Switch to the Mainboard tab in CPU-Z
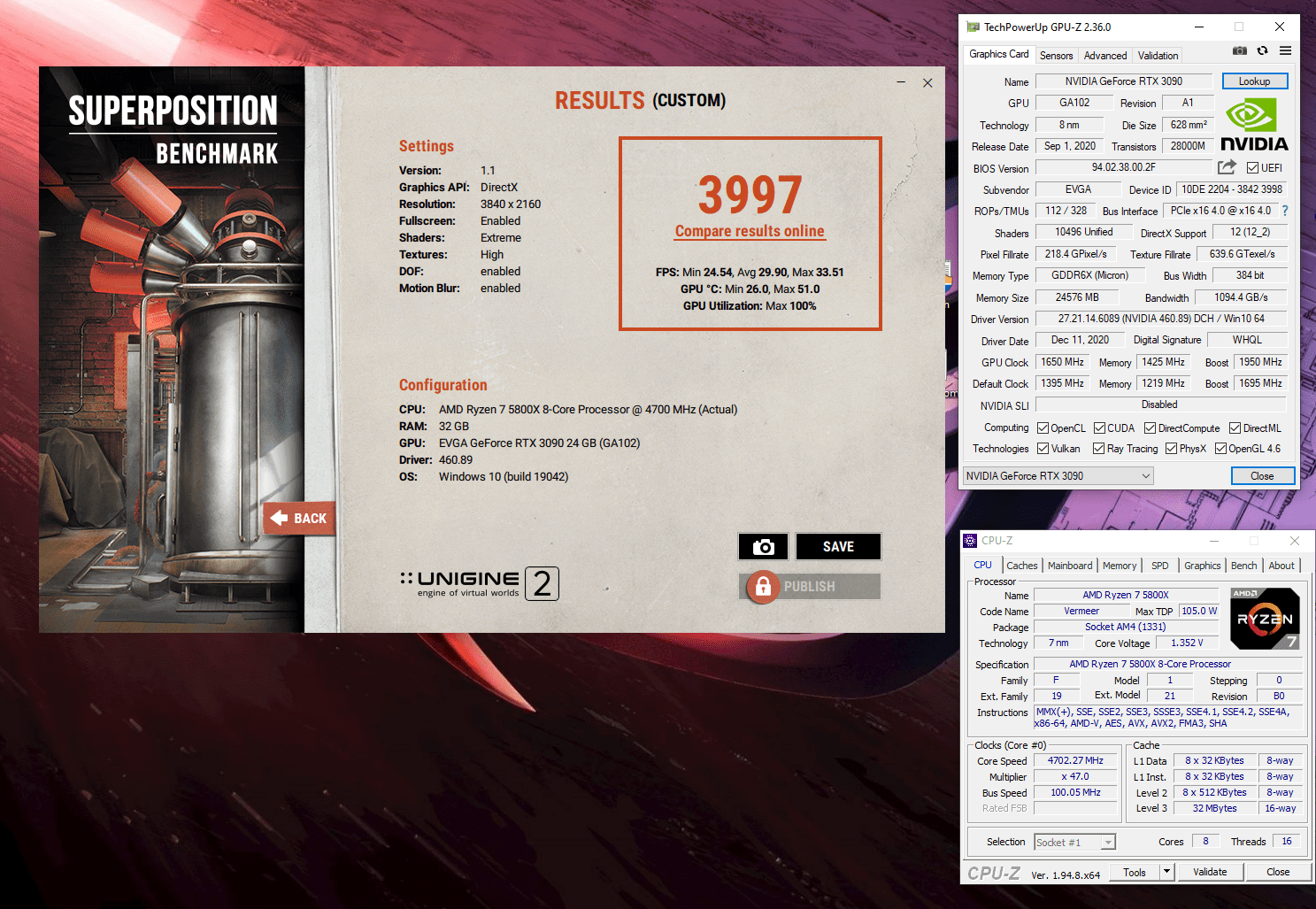The width and height of the screenshot is (1316, 909). pos(1070,566)
